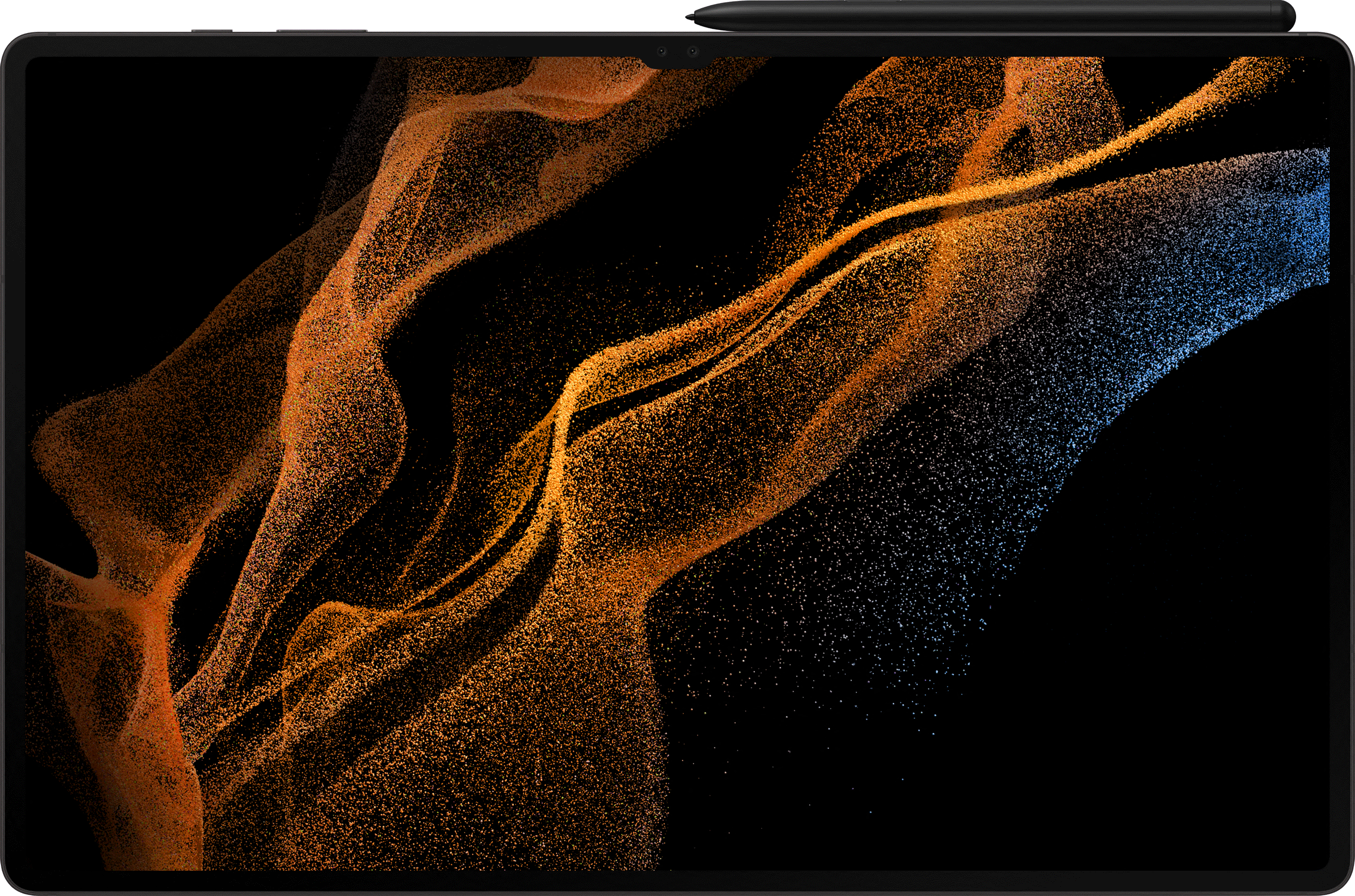Click the short power button on the tablet's top edge
The width and height of the screenshot is (1355, 896).
click(x=212, y=30)
